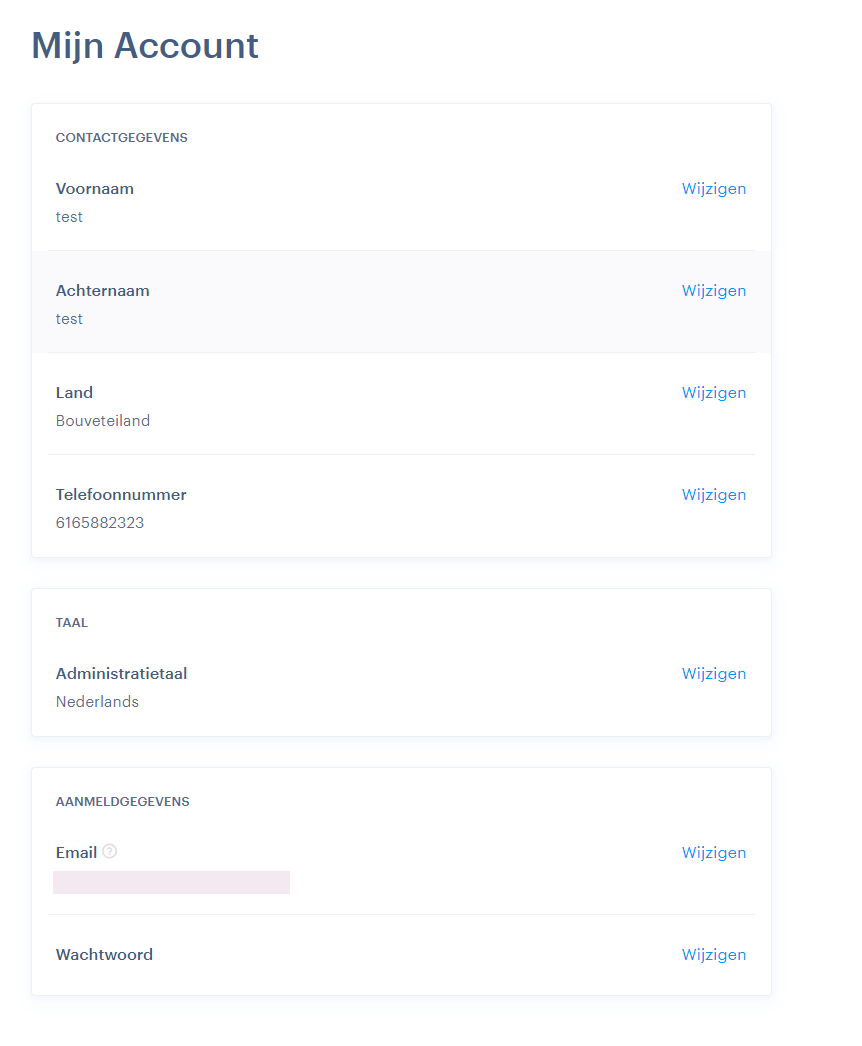Screen dimensions: 862x1046
Task: Change the Land setting with Wijzigen
Action: 713,393
